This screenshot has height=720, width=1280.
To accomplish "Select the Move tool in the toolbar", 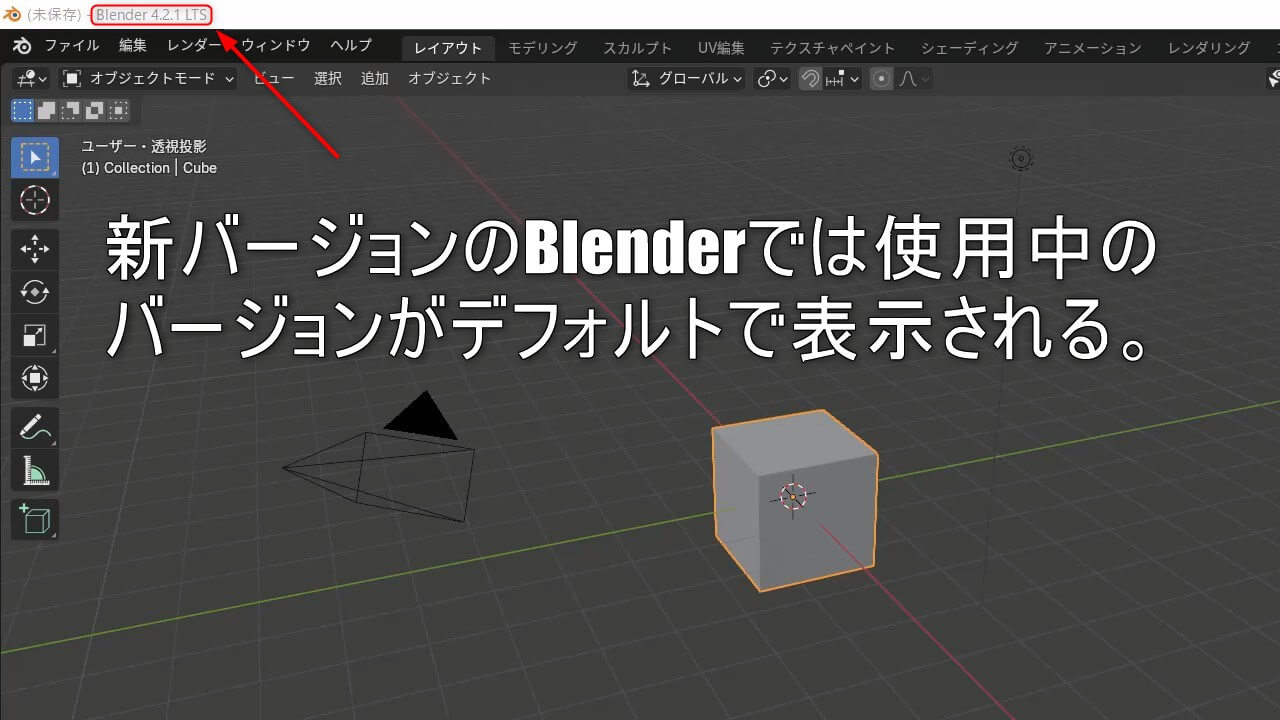I will pos(35,249).
